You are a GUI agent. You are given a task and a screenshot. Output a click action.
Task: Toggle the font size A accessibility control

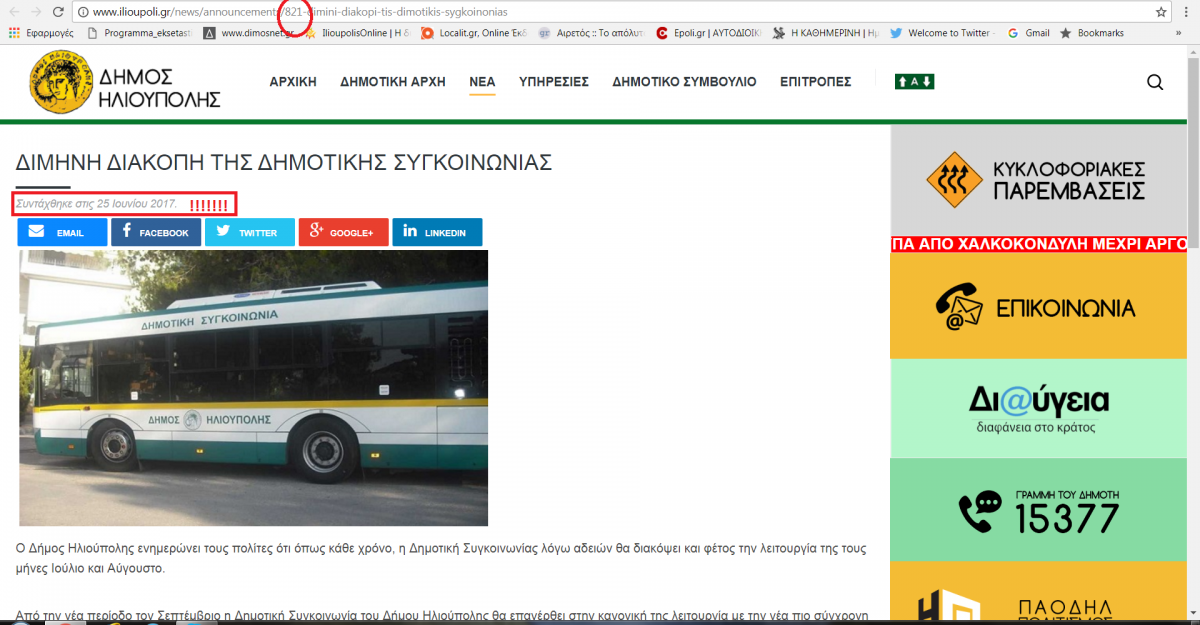[x=914, y=82]
